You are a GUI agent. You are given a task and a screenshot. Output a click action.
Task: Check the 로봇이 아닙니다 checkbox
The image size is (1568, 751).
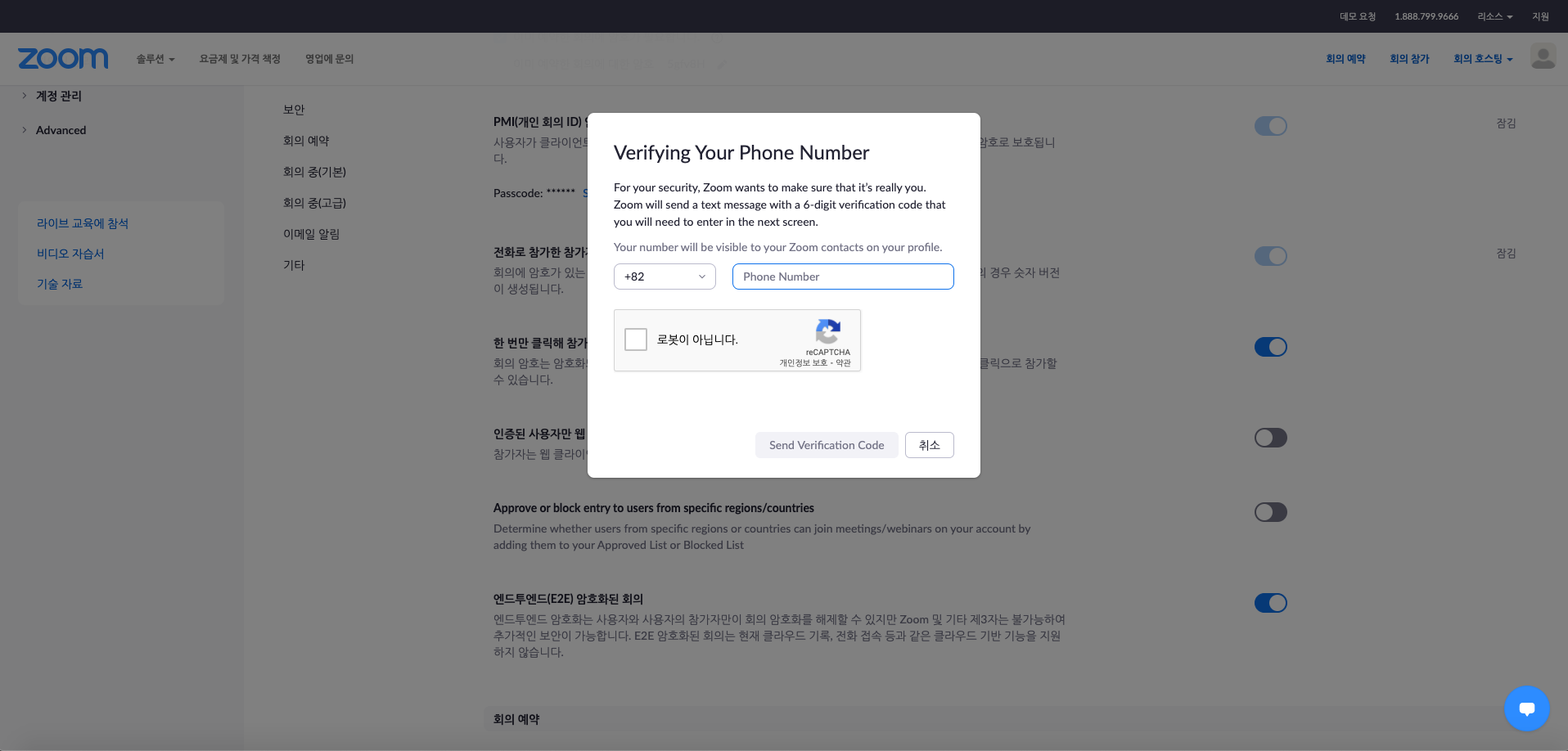[636, 340]
